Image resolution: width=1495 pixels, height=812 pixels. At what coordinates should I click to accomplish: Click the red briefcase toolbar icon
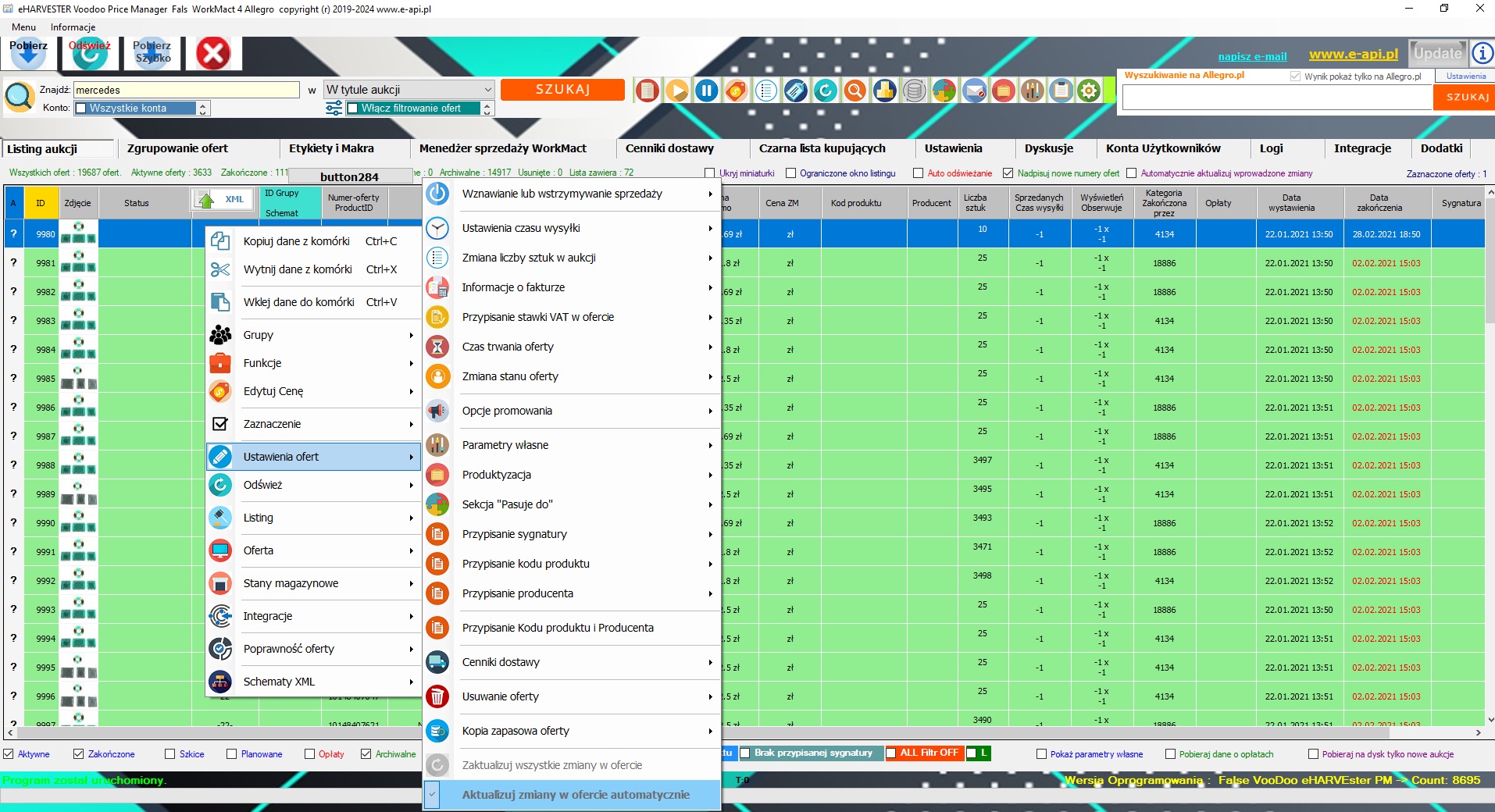pyautogui.click(x=1004, y=91)
